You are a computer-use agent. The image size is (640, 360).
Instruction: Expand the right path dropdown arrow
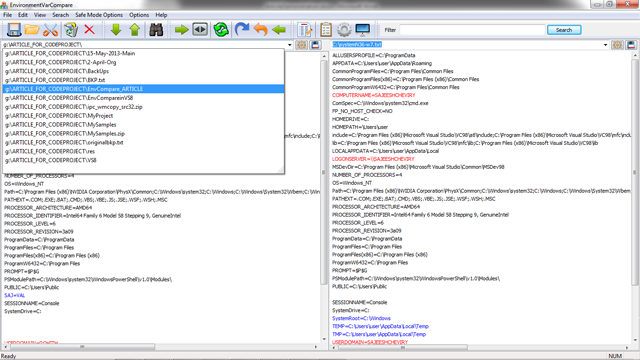(605, 45)
